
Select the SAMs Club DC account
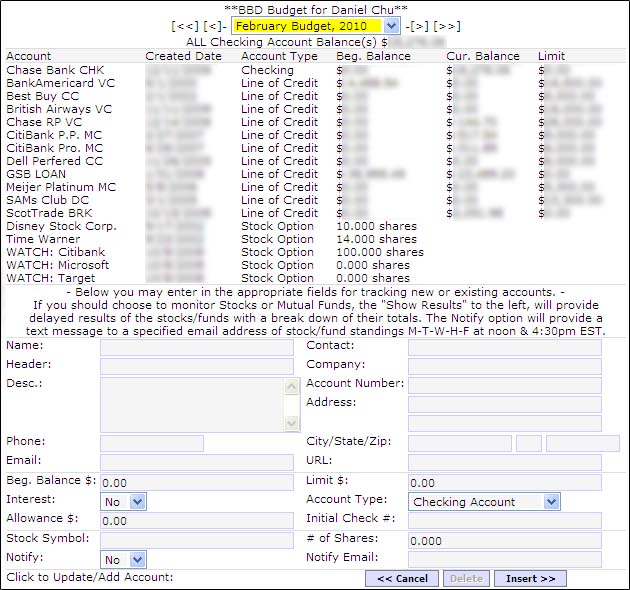tap(47, 200)
